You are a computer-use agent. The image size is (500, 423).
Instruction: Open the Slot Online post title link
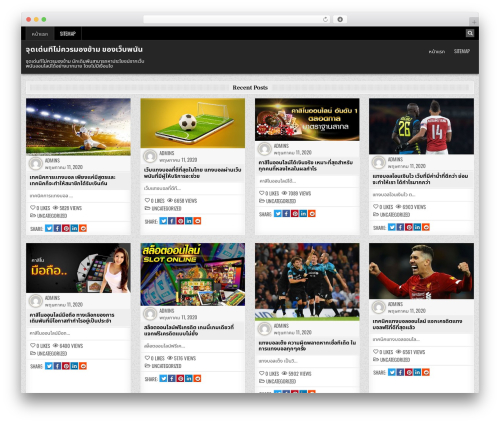tap(189, 330)
